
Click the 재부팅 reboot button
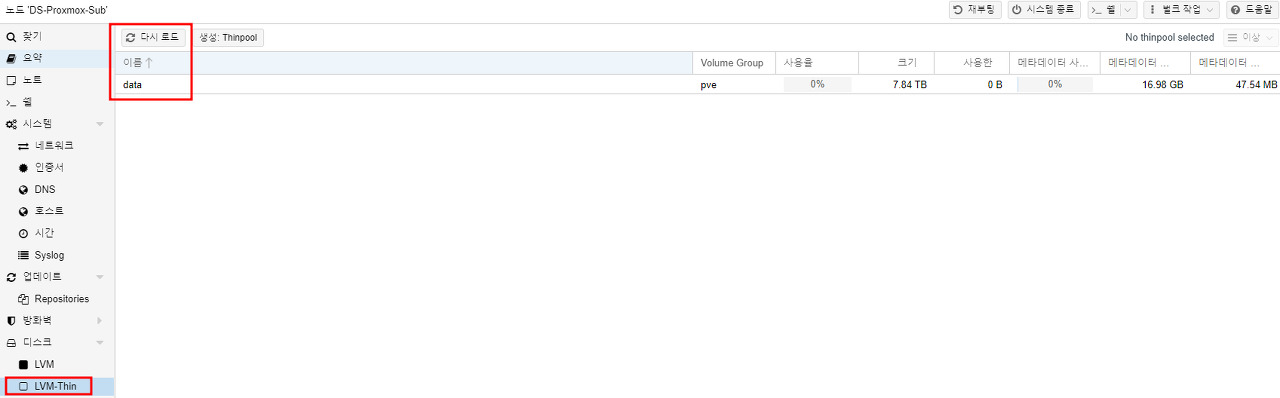point(976,9)
